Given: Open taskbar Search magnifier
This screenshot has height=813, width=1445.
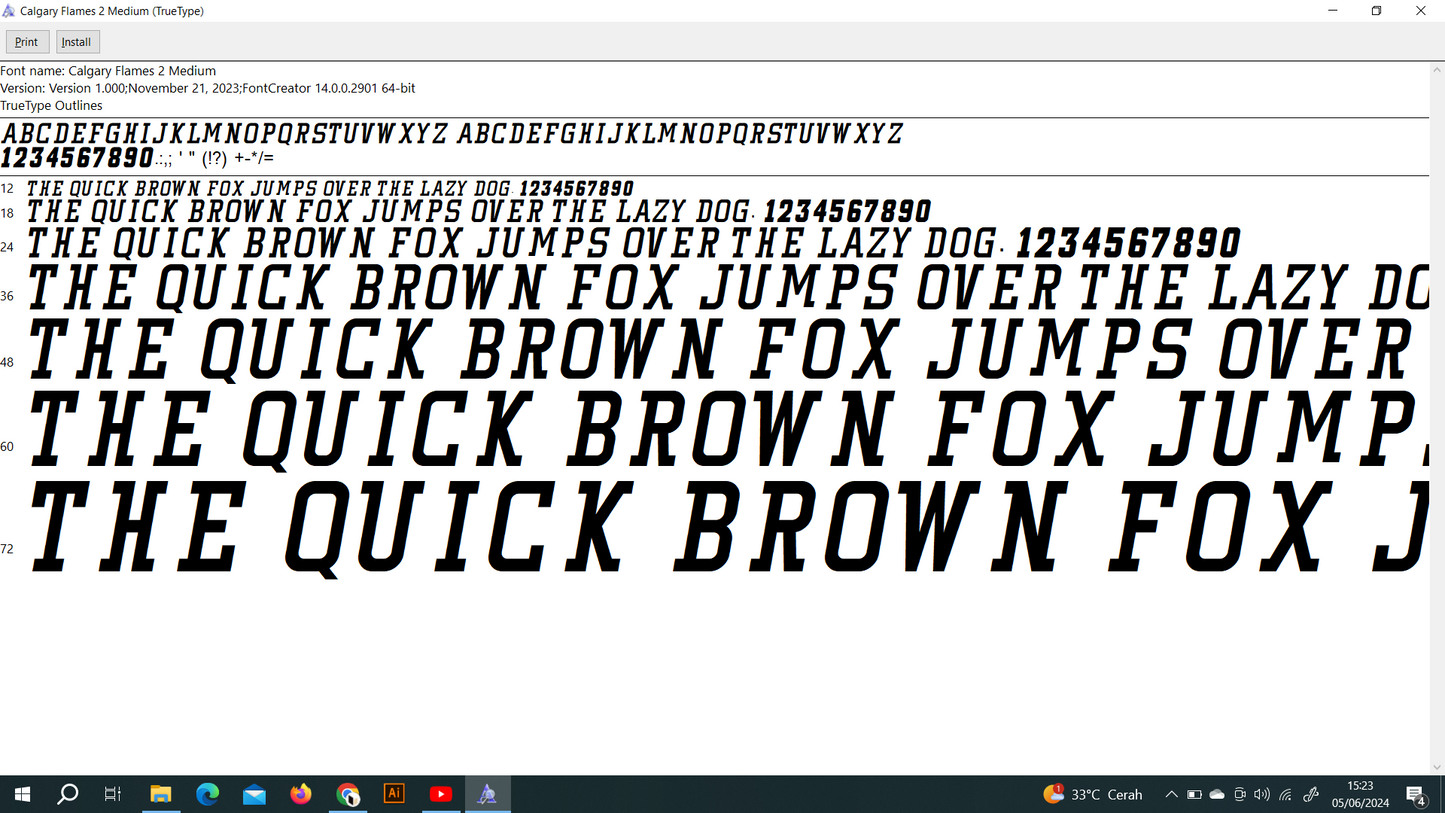Looking at the screenshot, I should [x=68, y=794].
